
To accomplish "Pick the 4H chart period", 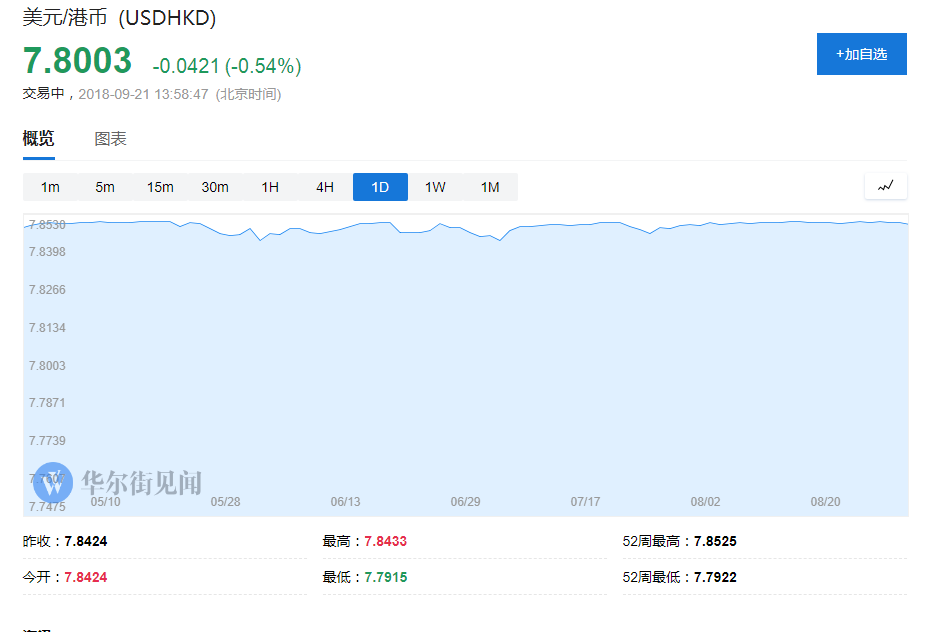I will point(325,187).
